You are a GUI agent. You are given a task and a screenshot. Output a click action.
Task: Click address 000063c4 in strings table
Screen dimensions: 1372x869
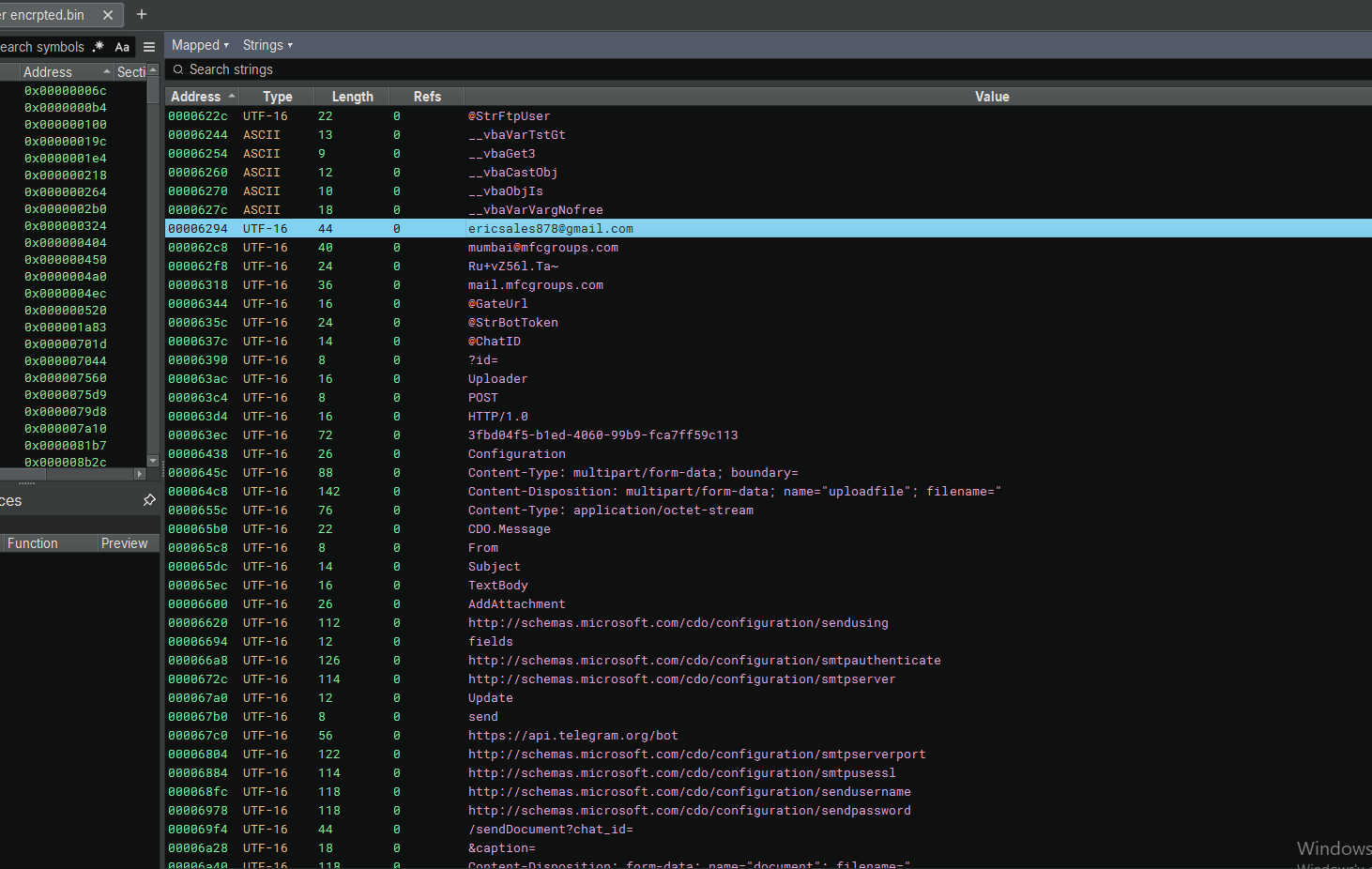click(x=198, y=398)
